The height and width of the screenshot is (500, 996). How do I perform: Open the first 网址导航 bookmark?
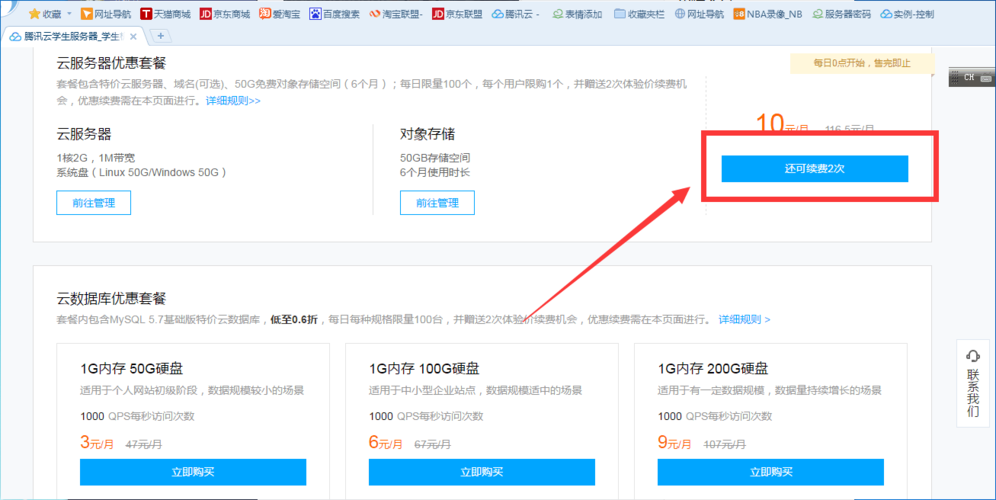[x=107, y=13]
